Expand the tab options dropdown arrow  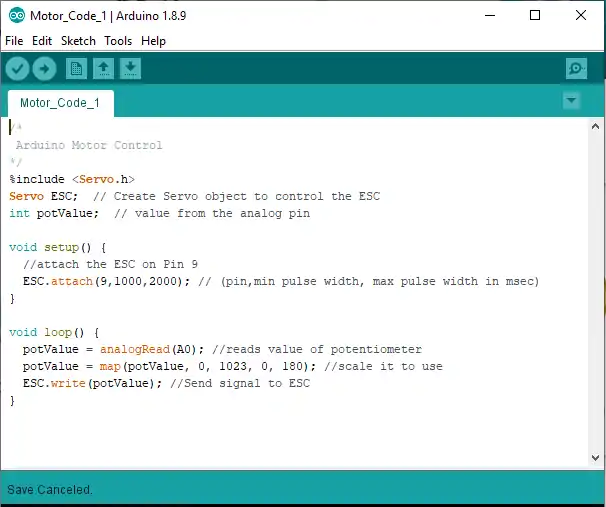click(x=571, y=101)
